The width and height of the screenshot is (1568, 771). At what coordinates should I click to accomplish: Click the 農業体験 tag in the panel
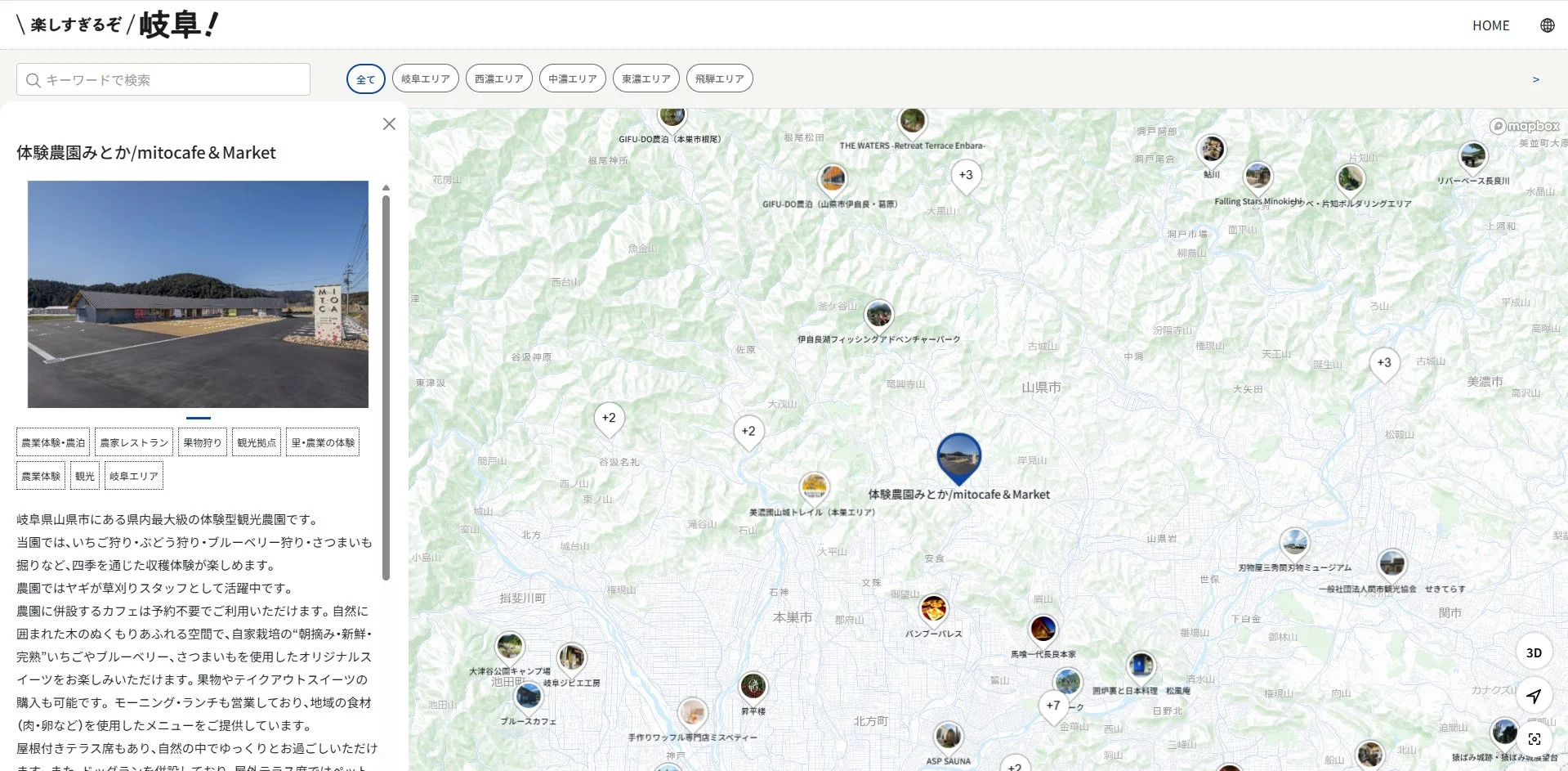41,476
